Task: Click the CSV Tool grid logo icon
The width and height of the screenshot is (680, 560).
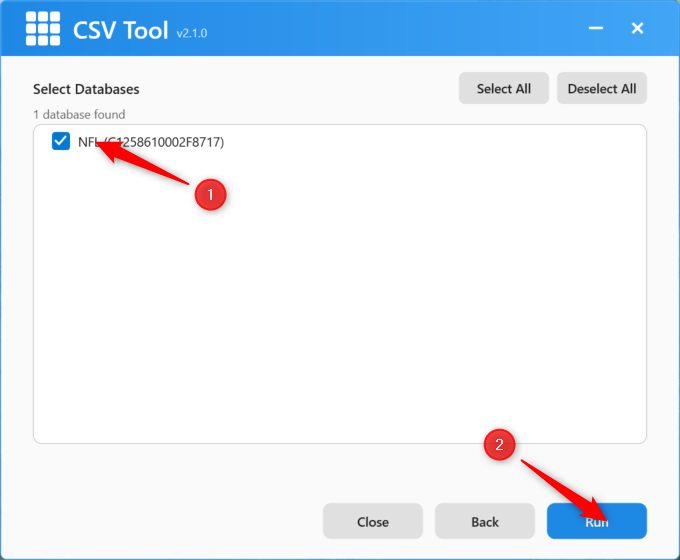Action: click(43, 29)
